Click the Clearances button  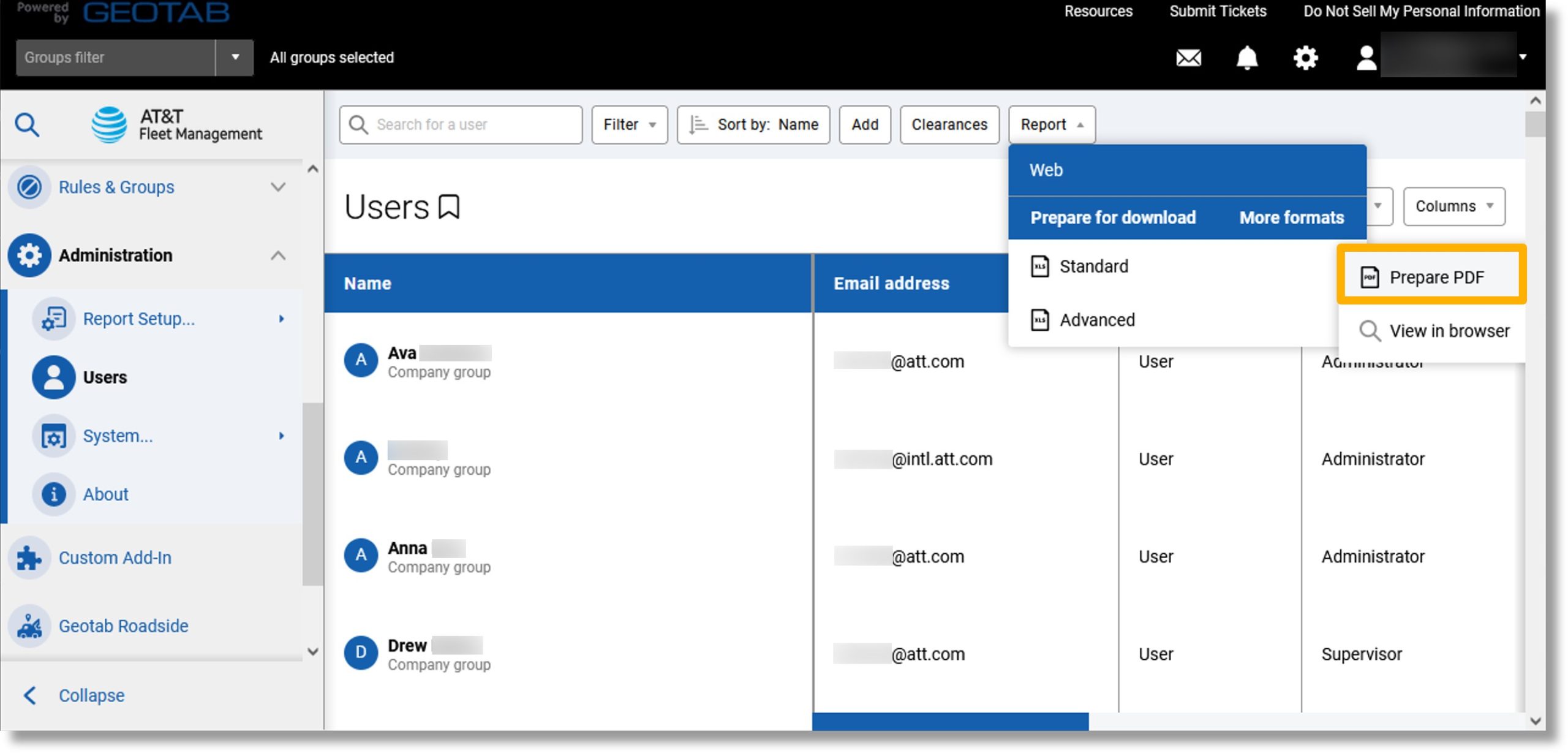(x=949, y=125)
